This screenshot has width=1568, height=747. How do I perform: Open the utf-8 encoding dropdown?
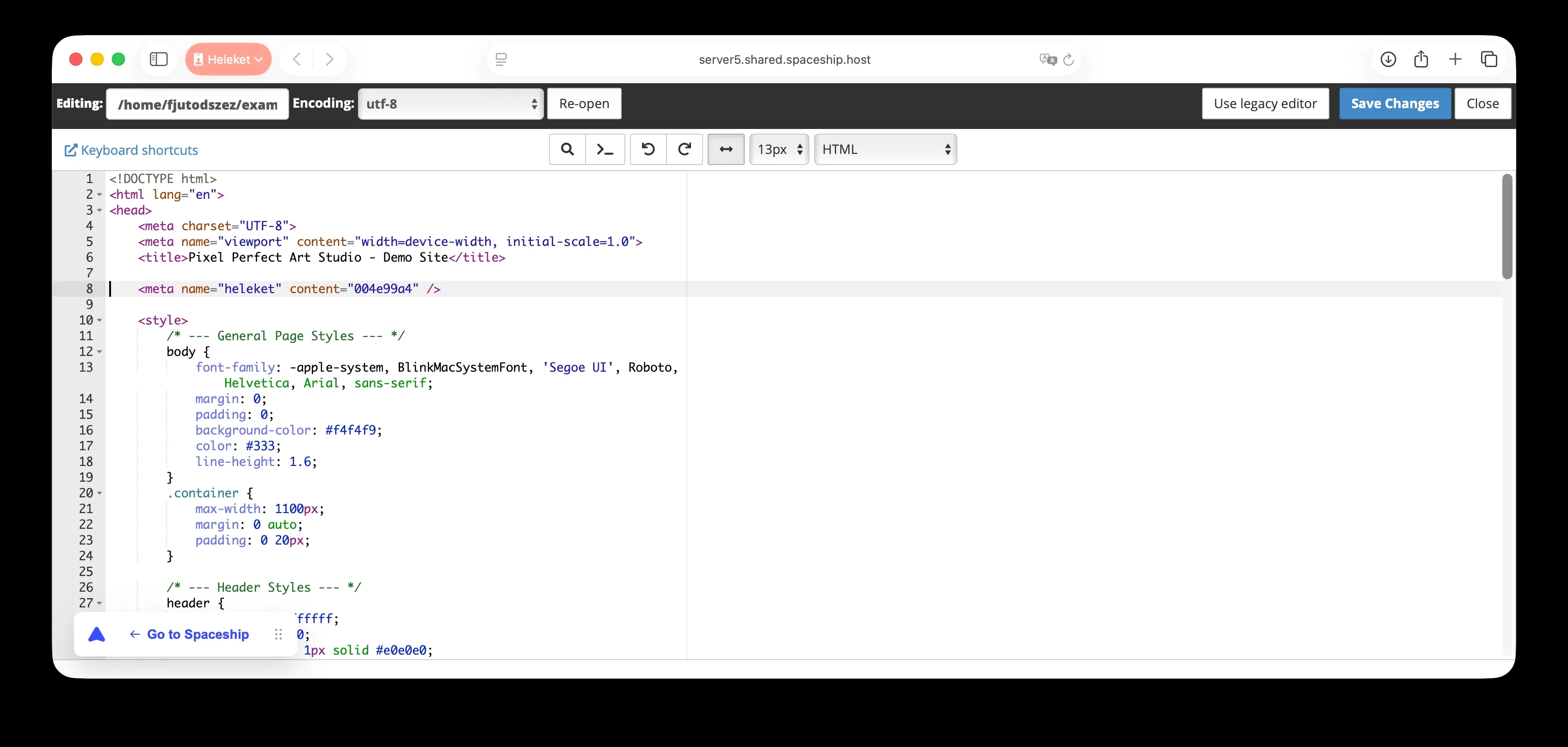point(451,104)
